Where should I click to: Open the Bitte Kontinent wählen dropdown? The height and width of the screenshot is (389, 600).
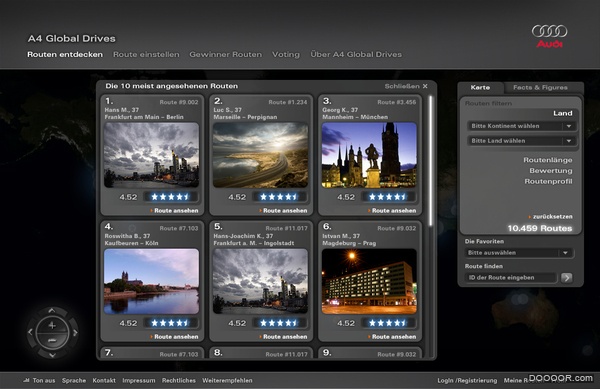[x=522, y=126]
